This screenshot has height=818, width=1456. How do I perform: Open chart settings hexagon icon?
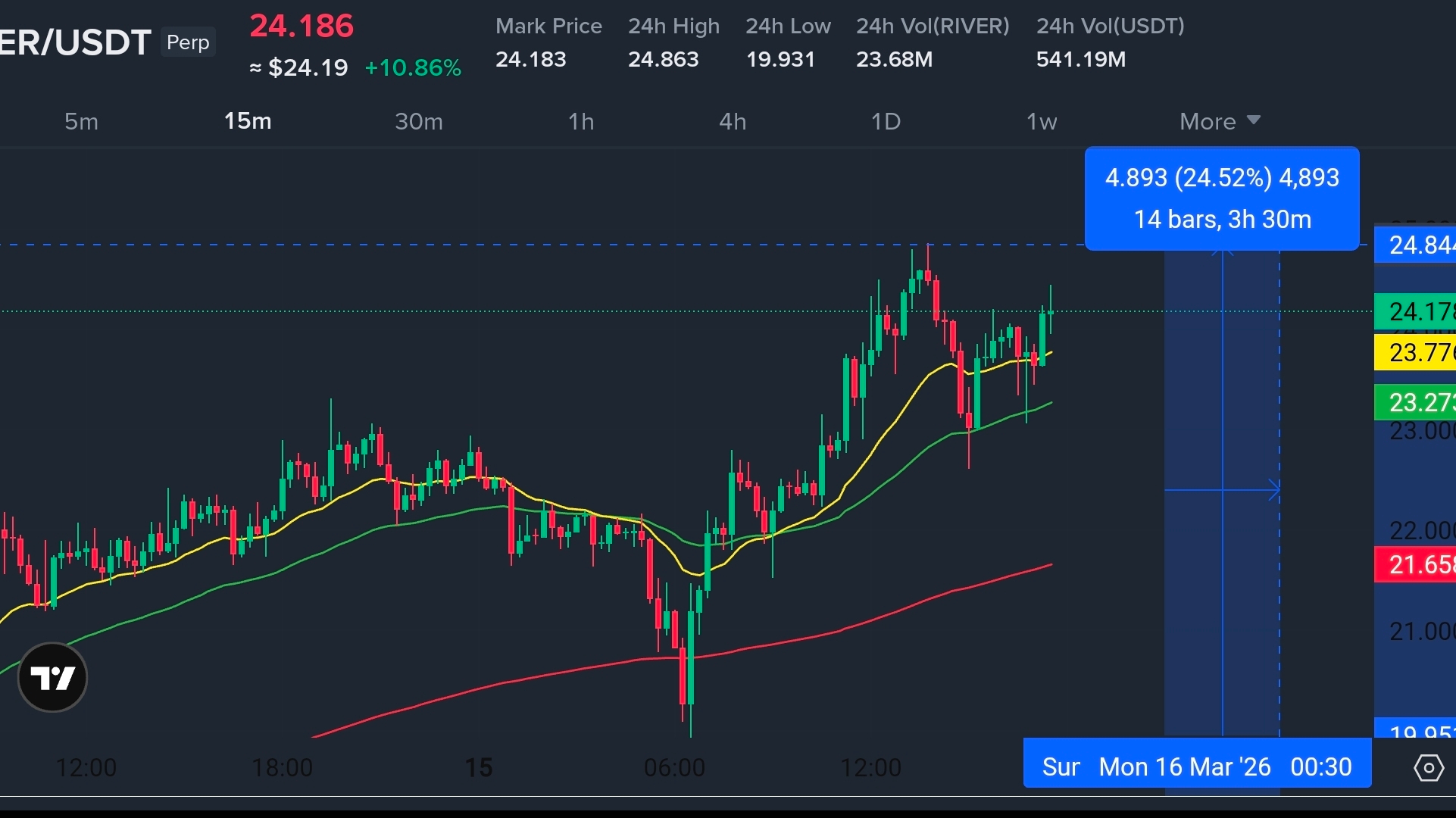[x=1428, y=767]
